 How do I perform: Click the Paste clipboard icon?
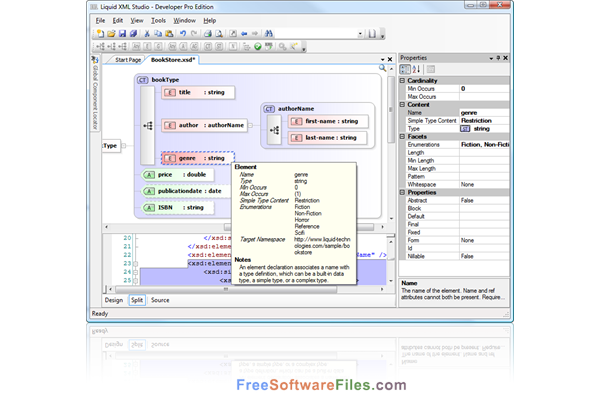(169, 34)
